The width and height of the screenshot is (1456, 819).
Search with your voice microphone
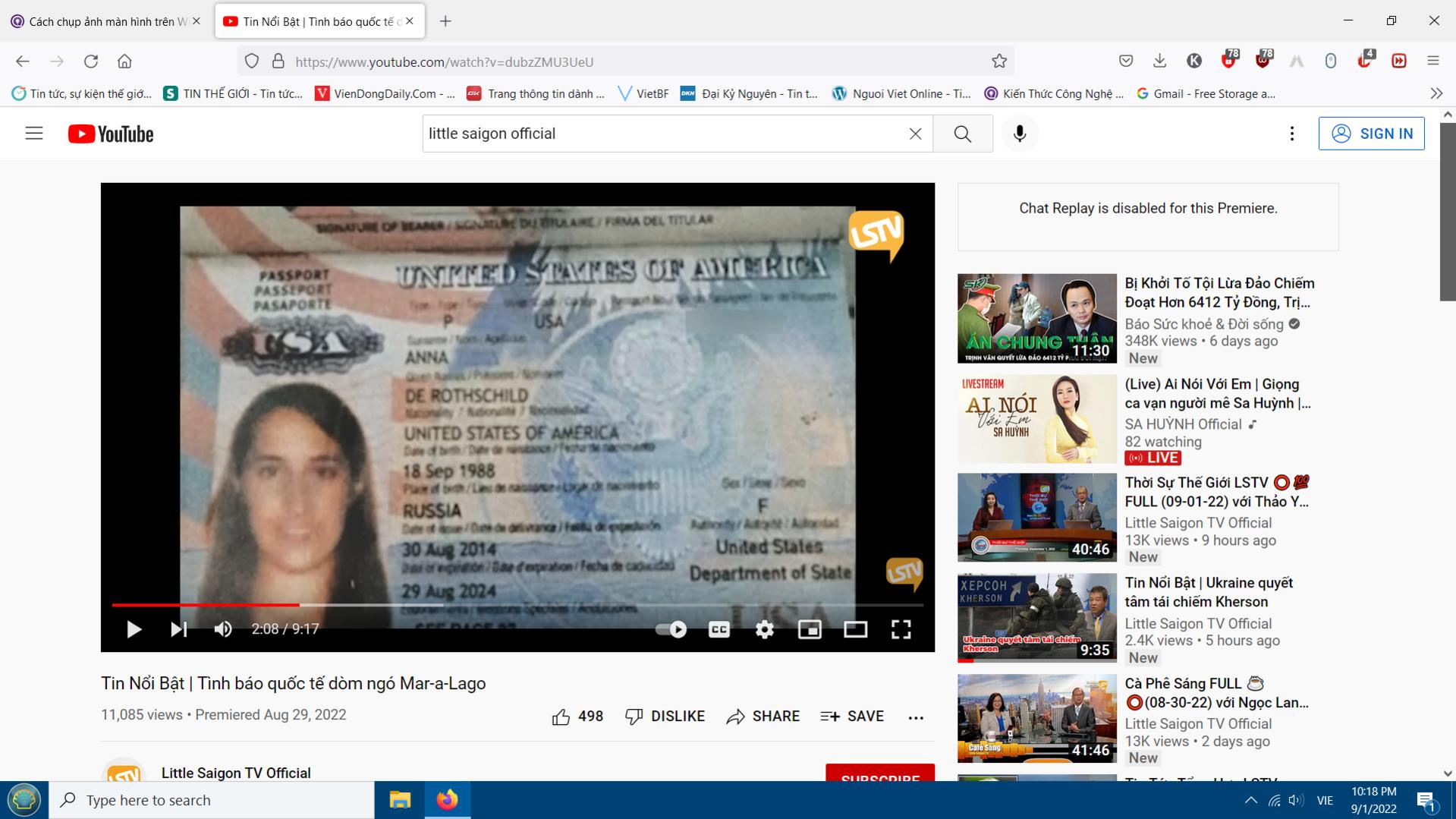[x=1020, y=134]
